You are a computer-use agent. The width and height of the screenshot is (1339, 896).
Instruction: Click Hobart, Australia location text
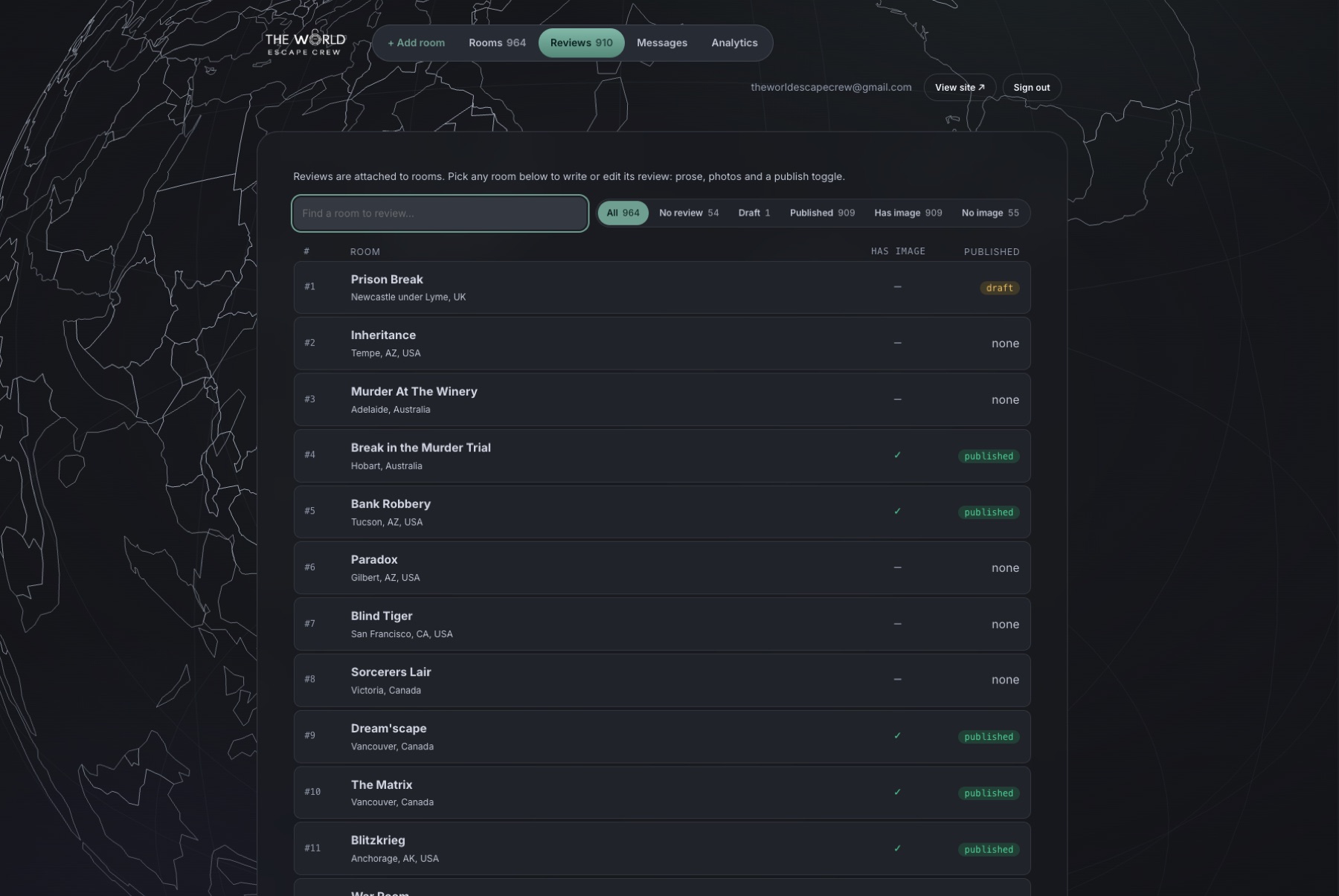click(386, 466)
